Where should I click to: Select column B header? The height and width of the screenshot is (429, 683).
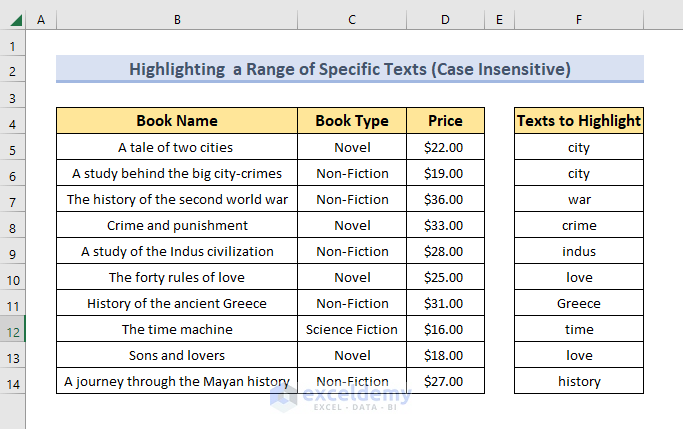(177, 20)
